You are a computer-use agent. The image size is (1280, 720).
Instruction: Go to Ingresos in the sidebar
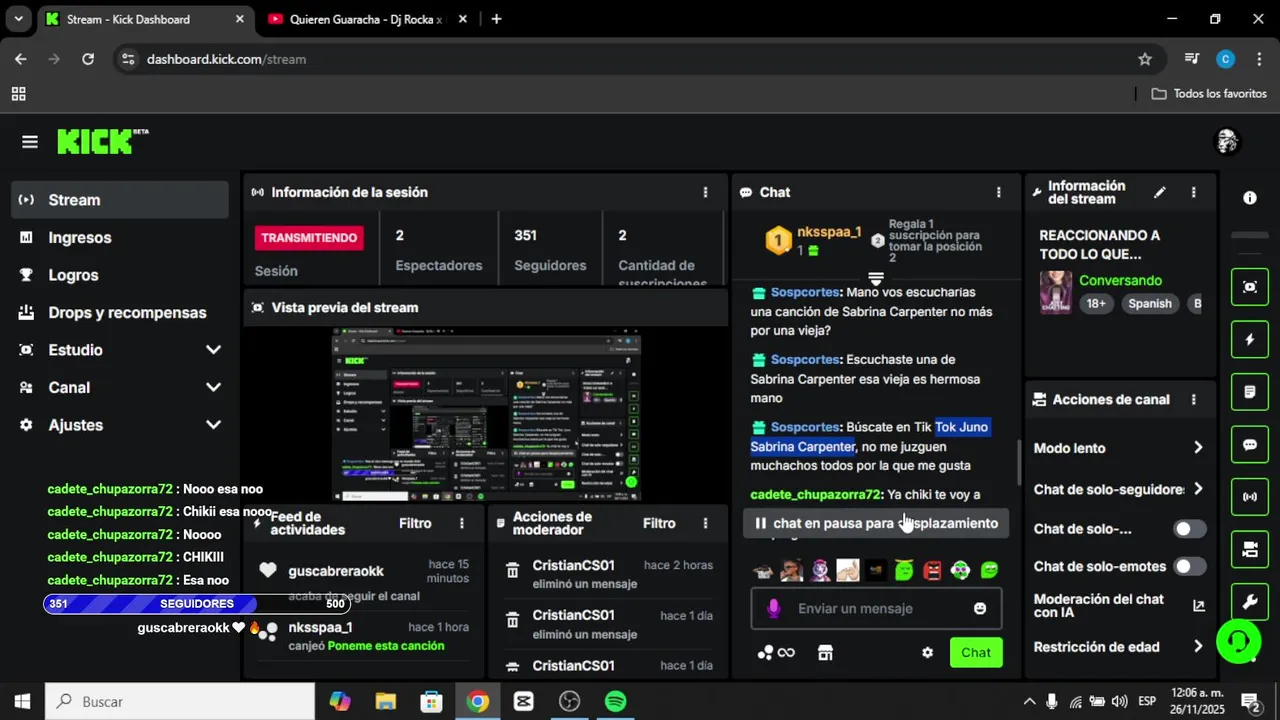(x=120, y=237)
